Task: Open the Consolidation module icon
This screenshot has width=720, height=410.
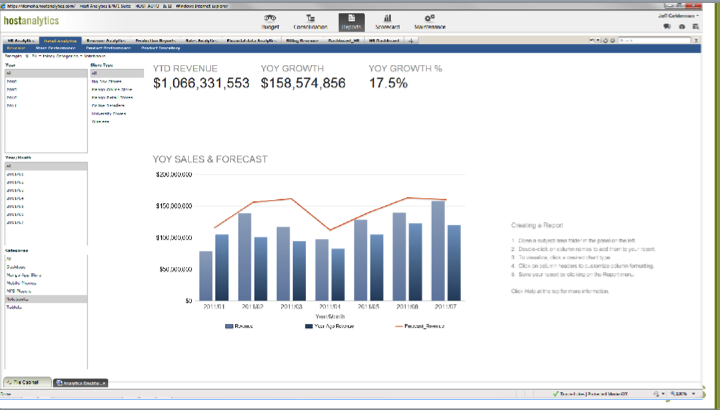Action: [310, 22]
